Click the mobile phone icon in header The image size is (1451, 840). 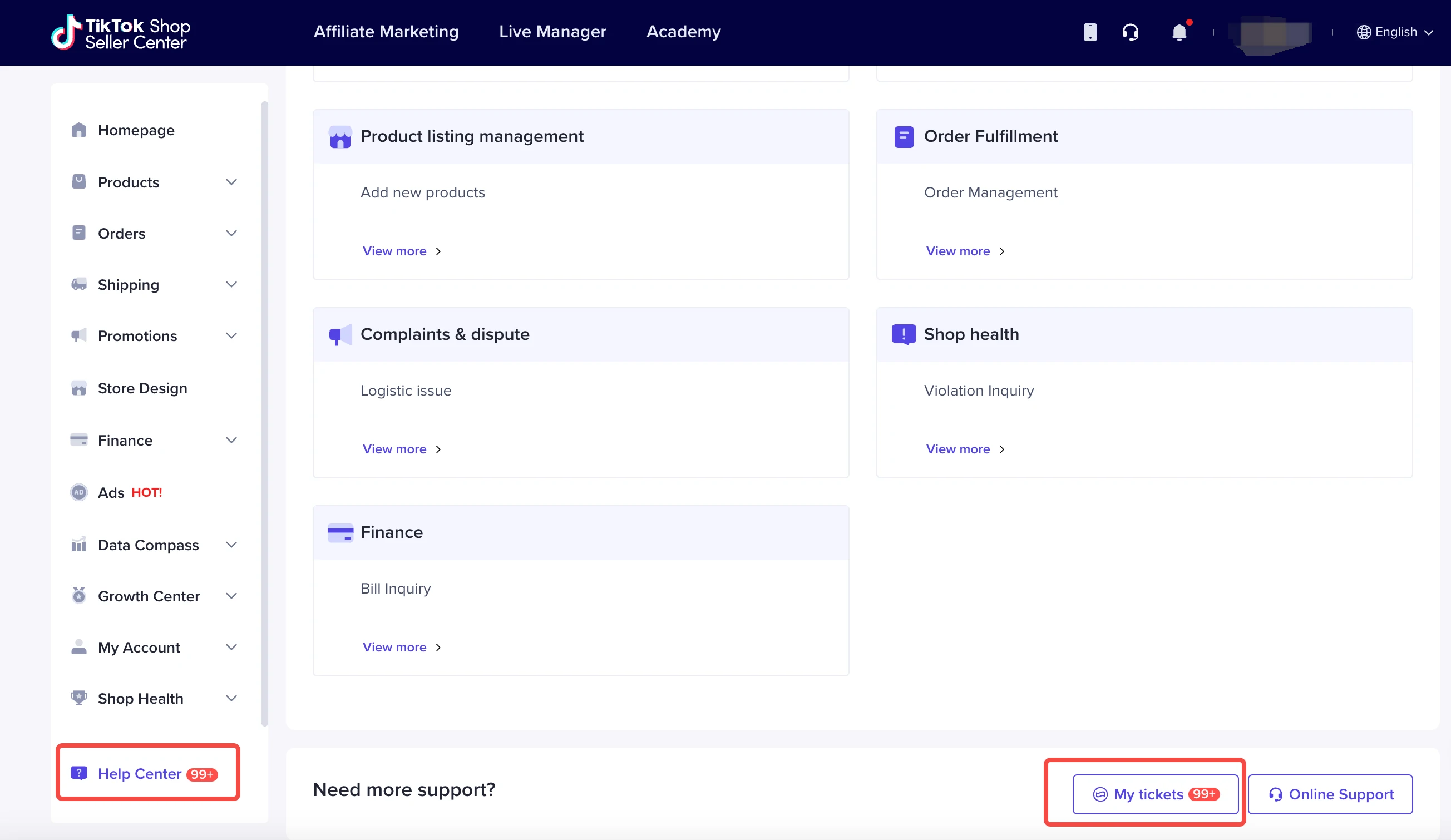click(1089, 32)
